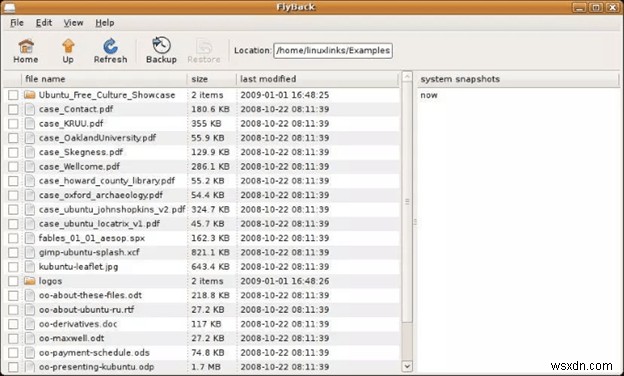The width and height of the screenshot is (624, 376).
Task: Open the View menu
Action: 74,23
